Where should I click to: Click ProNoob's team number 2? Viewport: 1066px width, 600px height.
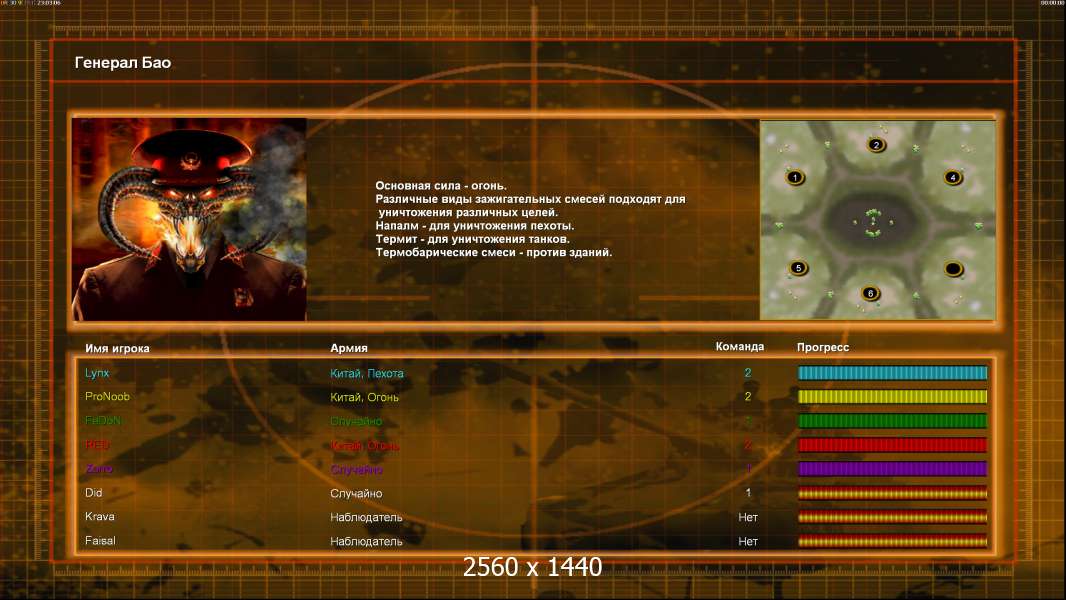pos(748,397)
